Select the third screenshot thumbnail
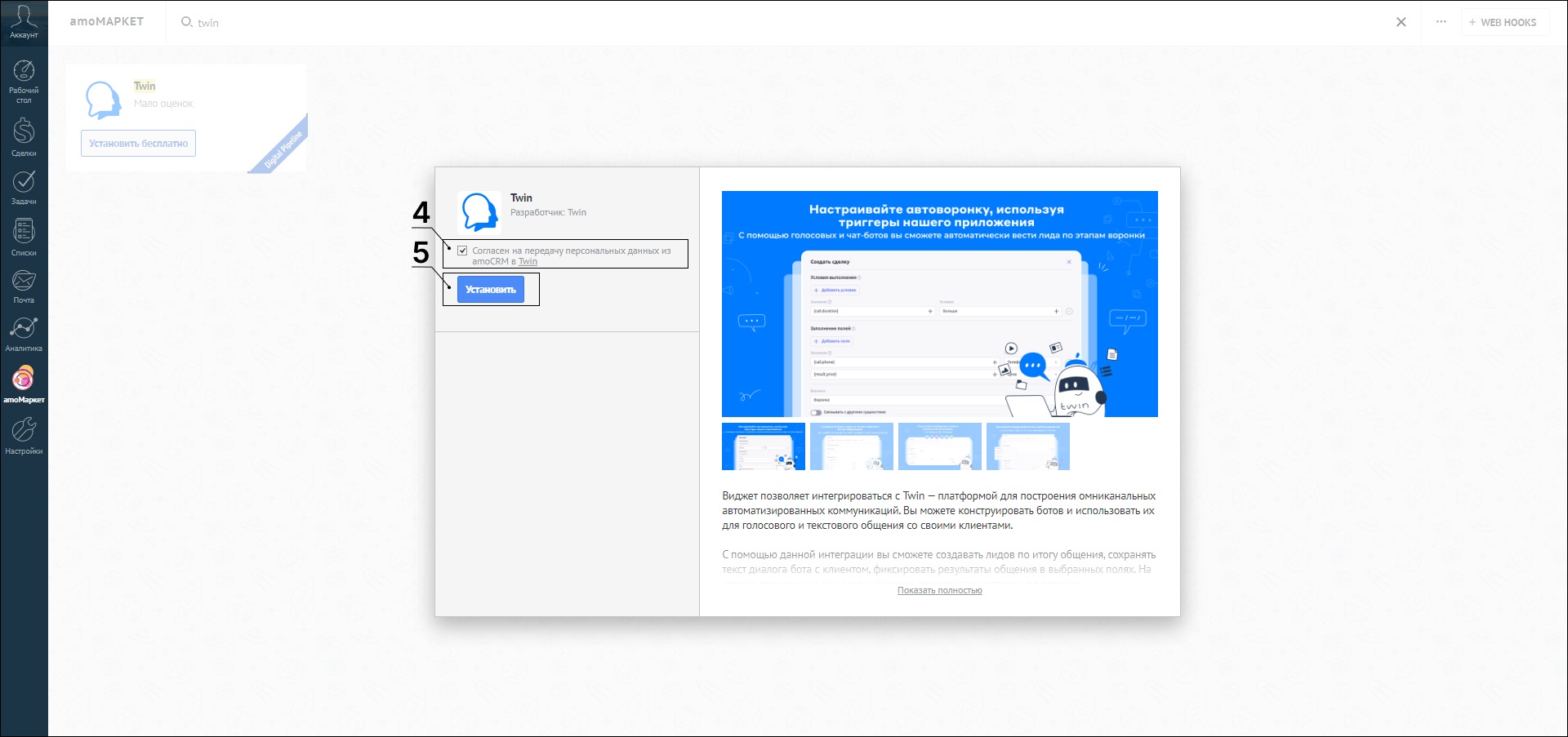The height and width of the screenshot is (737, 1568). (x=940, y=446)
